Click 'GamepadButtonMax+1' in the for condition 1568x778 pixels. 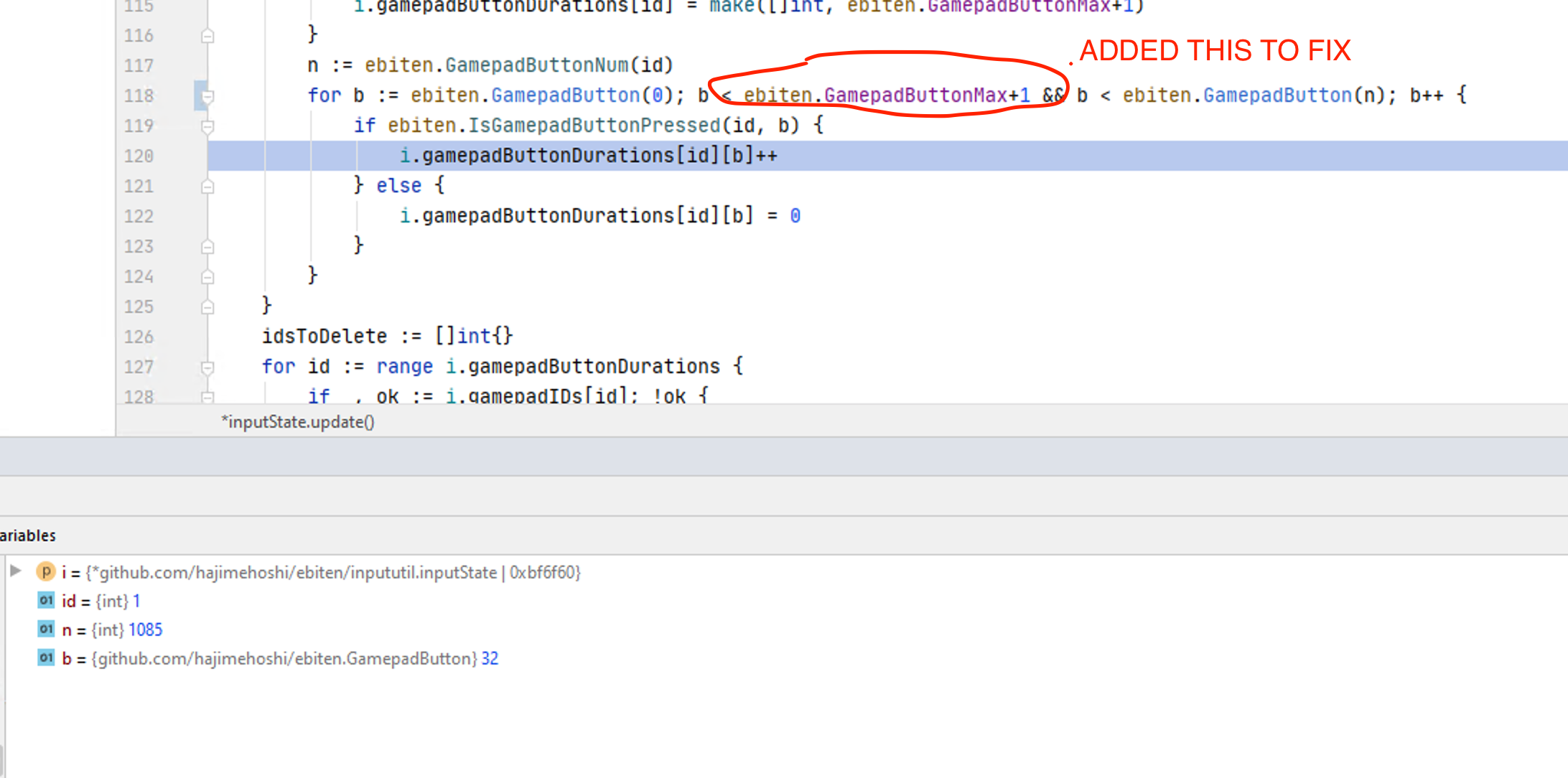[x=927, y=95]
